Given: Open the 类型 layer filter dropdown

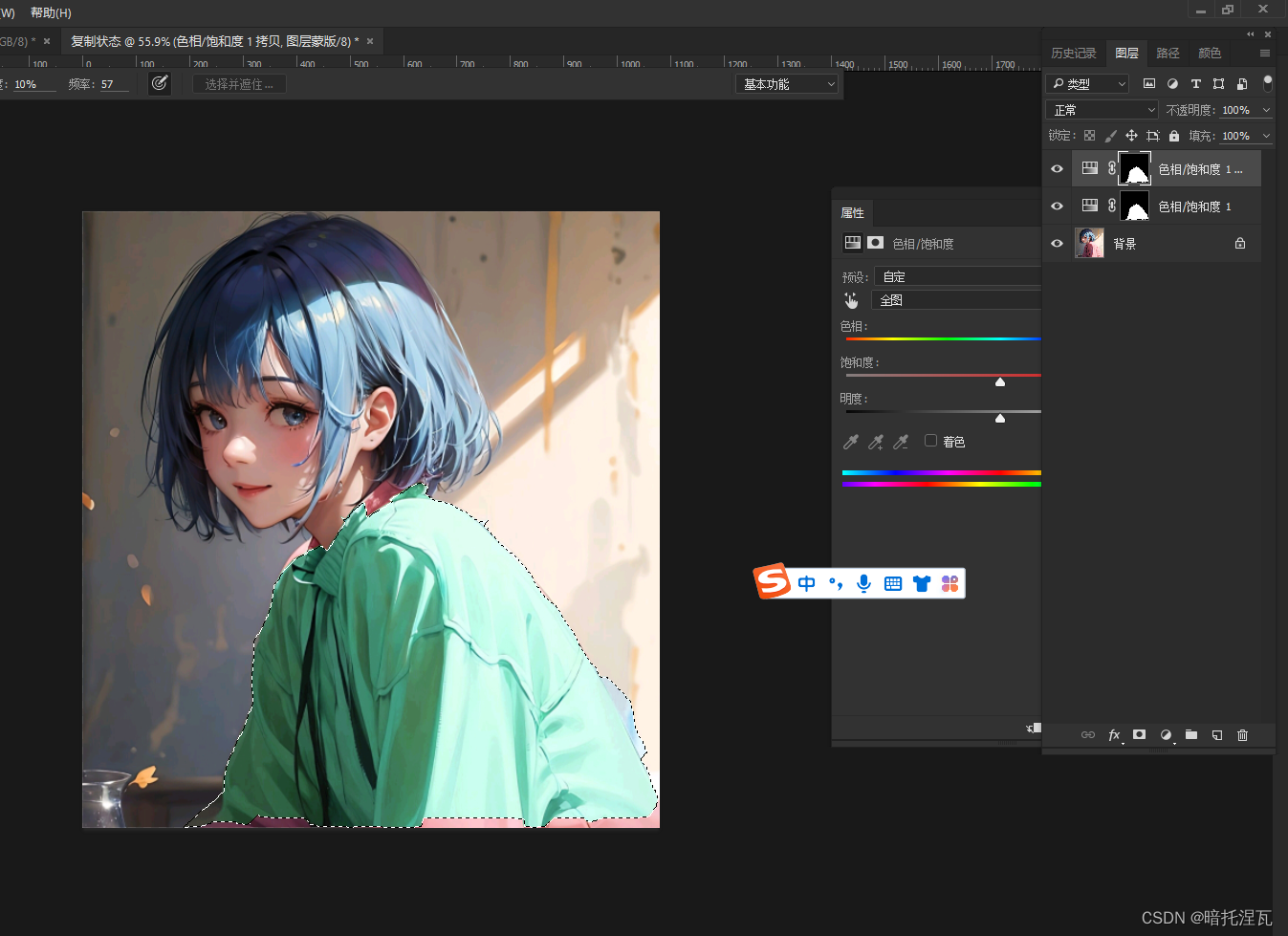Looking at the screenshot, I should 1087,84.
